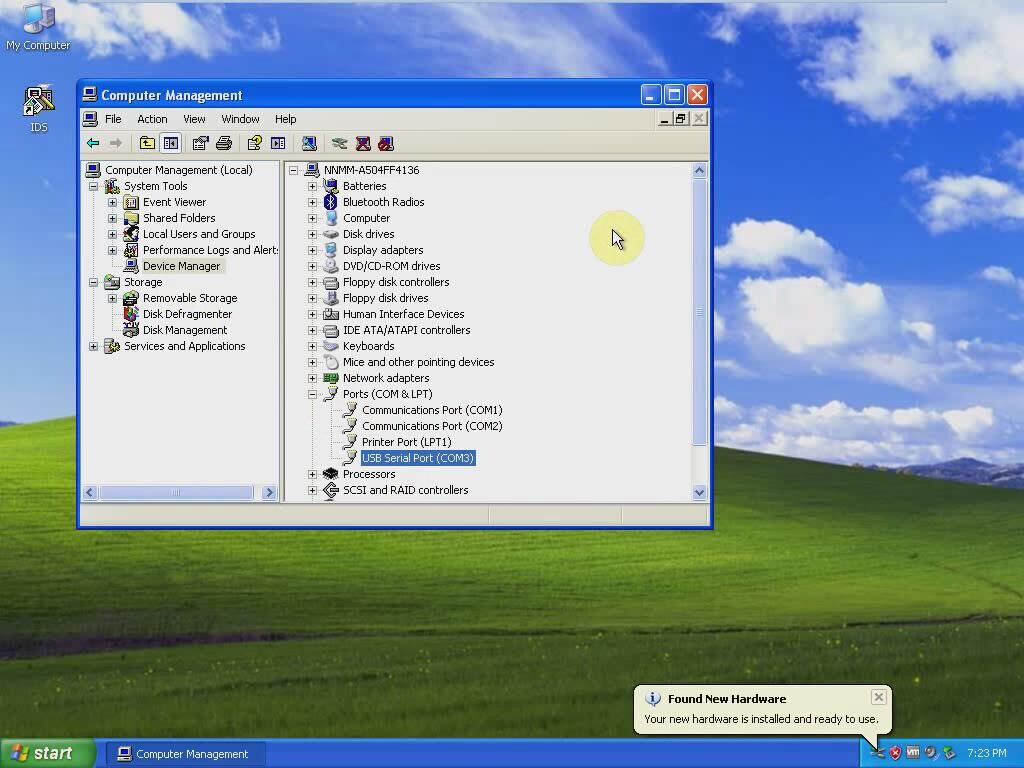Image resolution: width=1024 pixels, height=768 pixels.
Task: Open the My Computer desktop icon
Action: pyautogui.click(x=38, y=27)
